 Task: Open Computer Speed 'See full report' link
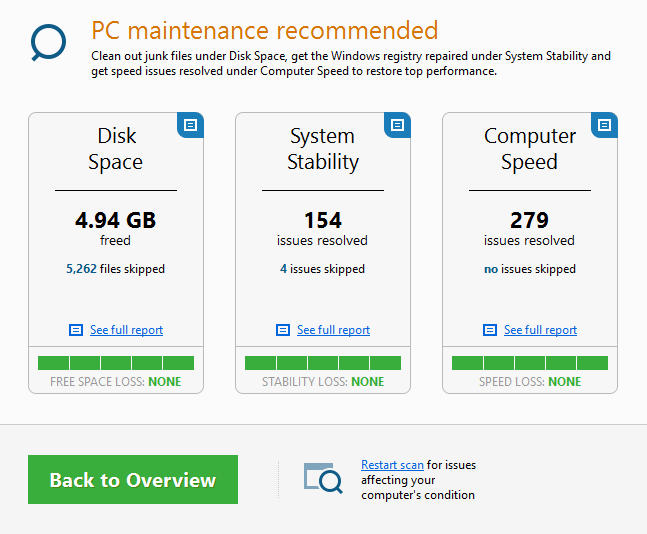click(x=540, y=330)
